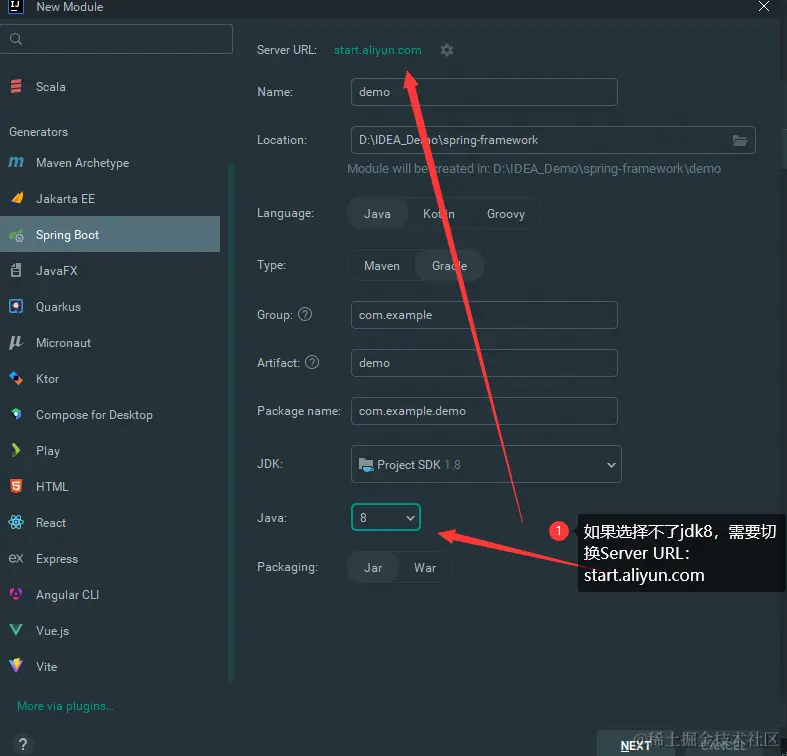
Task: Click the Artifact input field
Action: [x=484, y=363]
